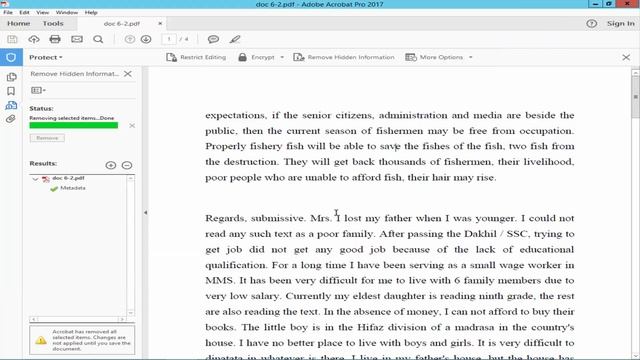640x360 pixels.
Task: Open the Protect dropdown
Action: tap(46, 58)
